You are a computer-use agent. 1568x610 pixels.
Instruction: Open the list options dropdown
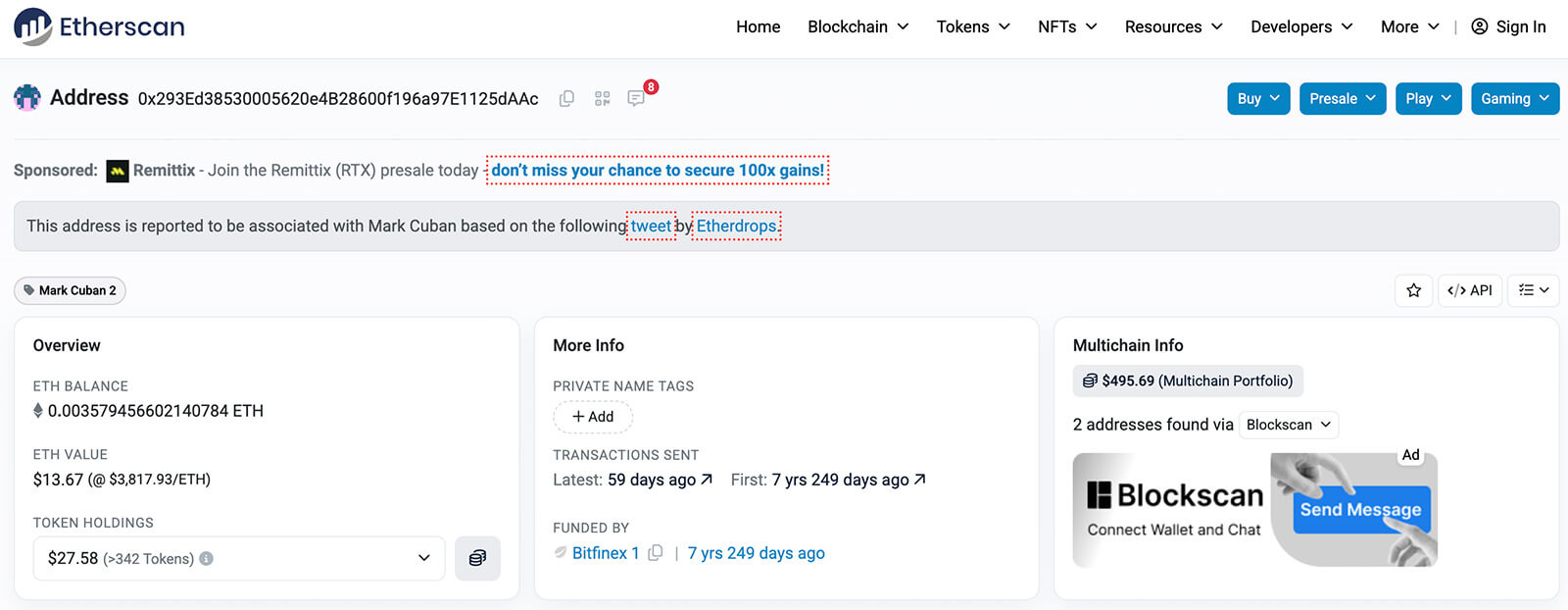click(1533, 290)
